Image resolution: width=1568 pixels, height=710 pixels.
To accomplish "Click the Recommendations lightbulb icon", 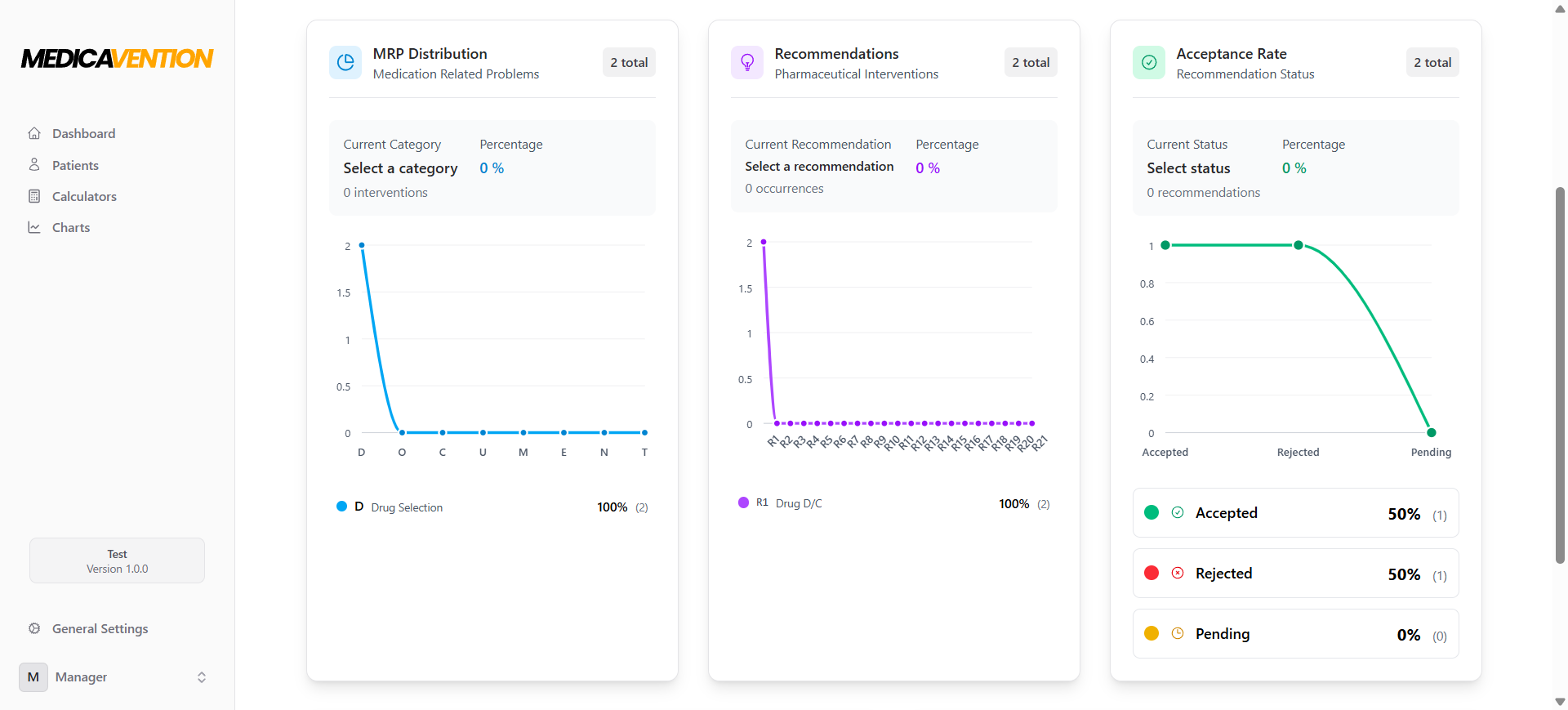I will pos(746,63).
